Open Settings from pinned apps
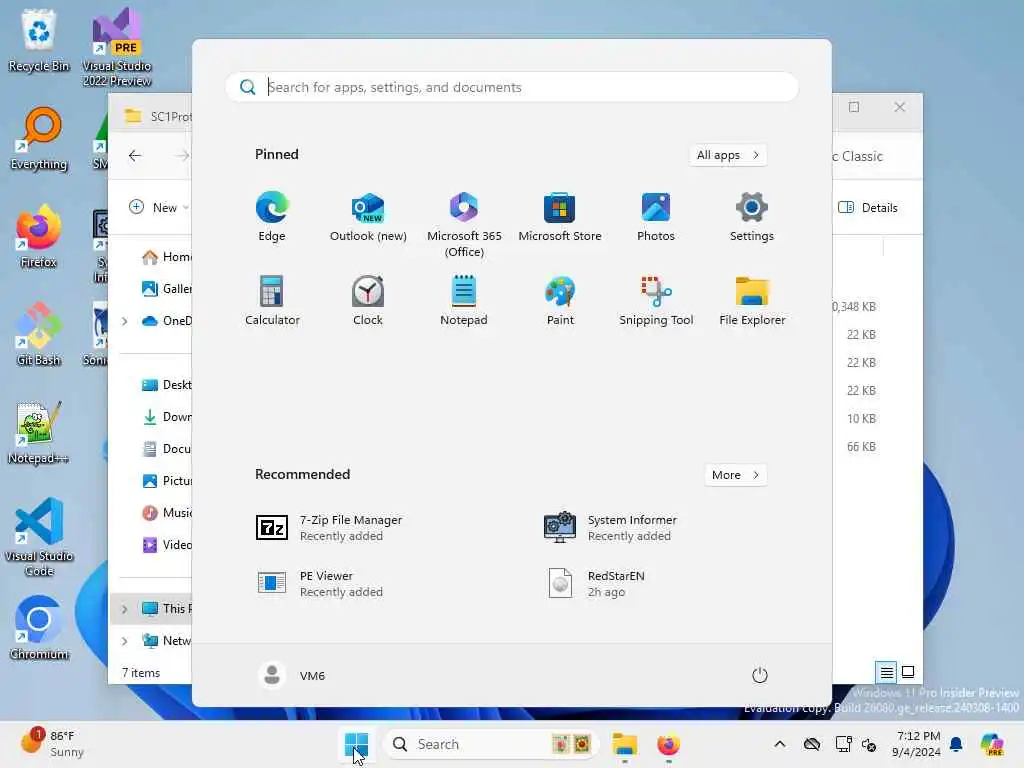This screenshot has height=768, width=1024. [752, 217]
